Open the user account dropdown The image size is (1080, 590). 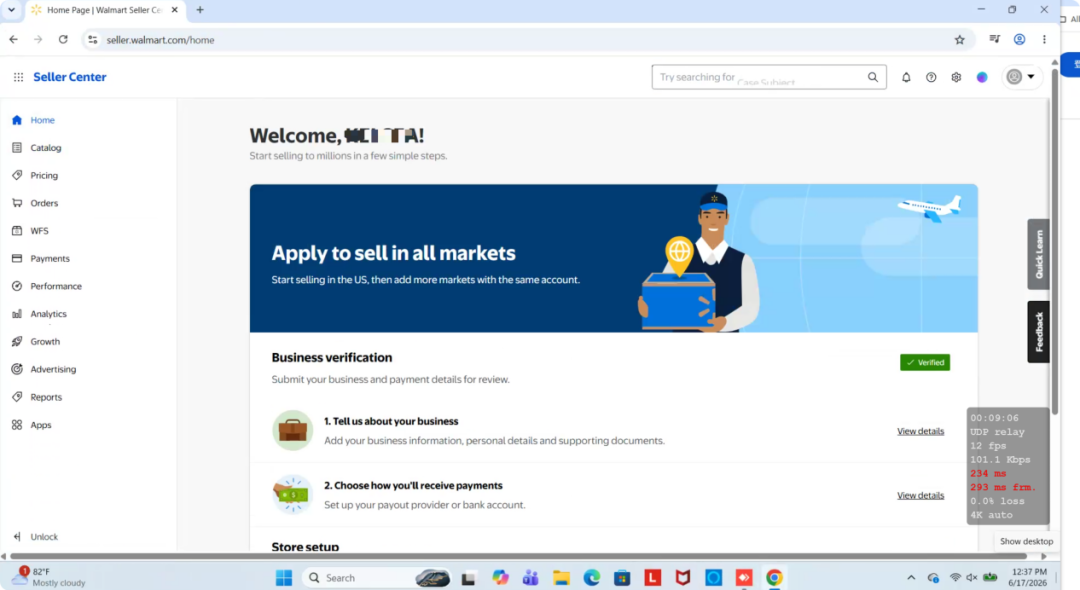(1021, 77)
